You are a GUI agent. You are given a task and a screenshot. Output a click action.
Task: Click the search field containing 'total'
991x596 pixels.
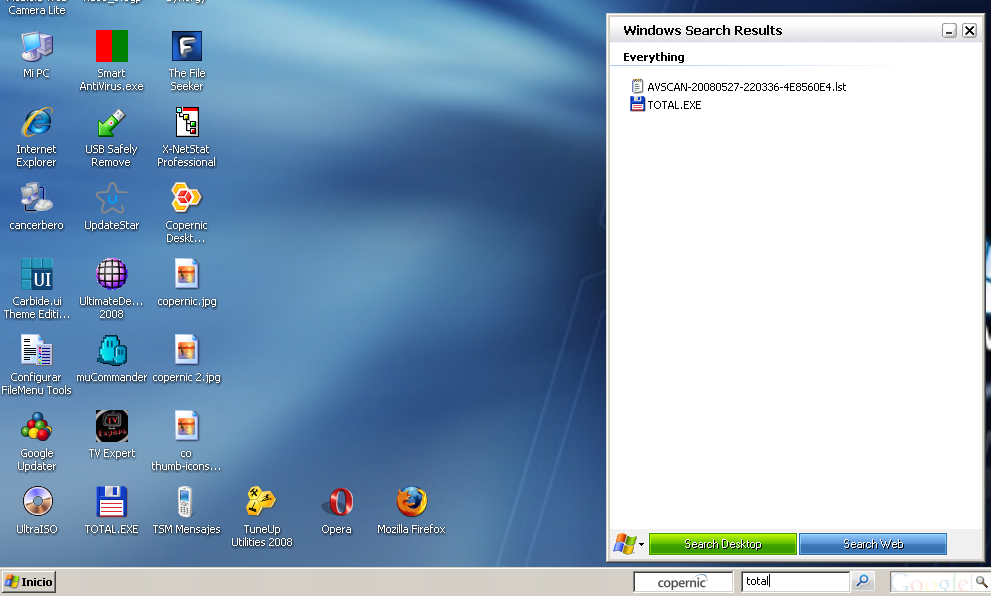795,581
